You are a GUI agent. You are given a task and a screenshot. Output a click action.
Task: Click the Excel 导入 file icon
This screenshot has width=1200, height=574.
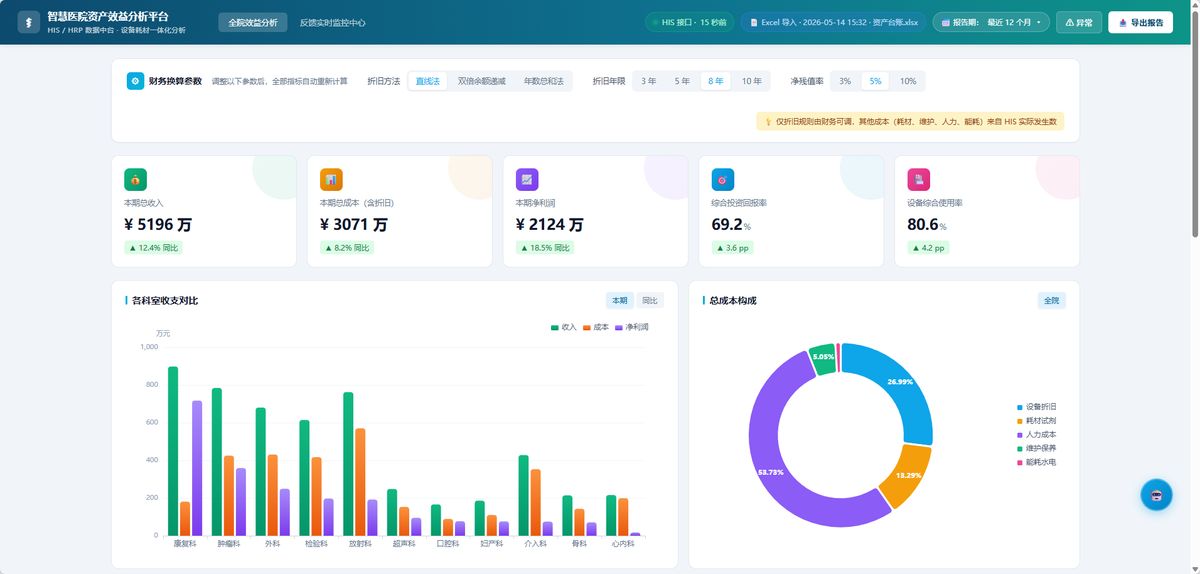754,22
